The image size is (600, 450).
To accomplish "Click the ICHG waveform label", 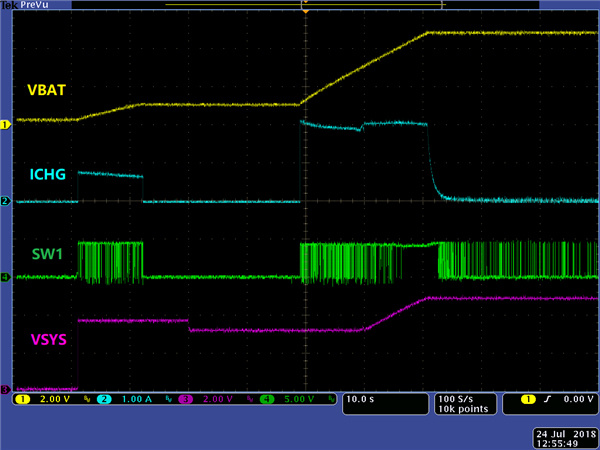I will [48, 175].
